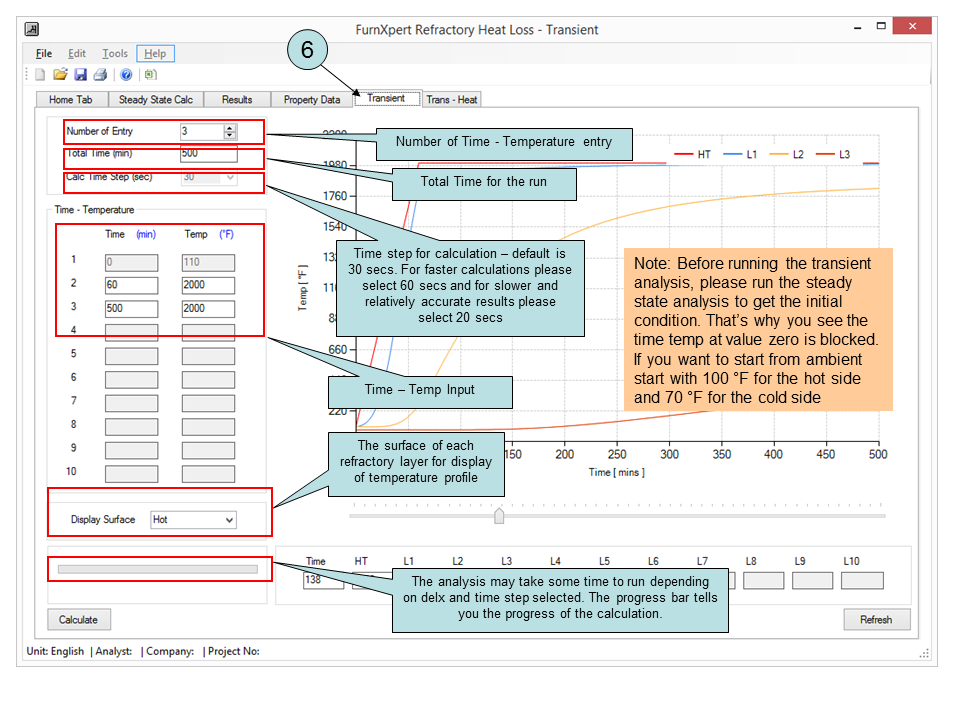The image size is (960, 720).
Task: Click the row 10 Time input field
Action: pyautogui.click(x=132, y=474)
